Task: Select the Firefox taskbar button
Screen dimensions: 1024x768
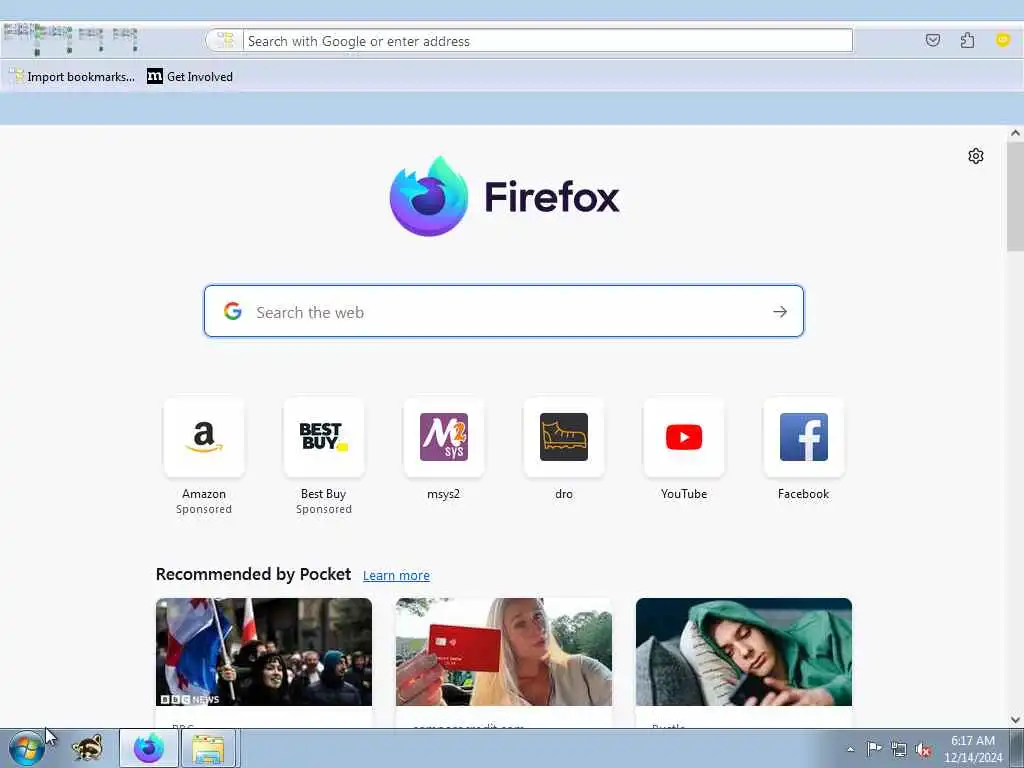Action: [x=149, y=748]
